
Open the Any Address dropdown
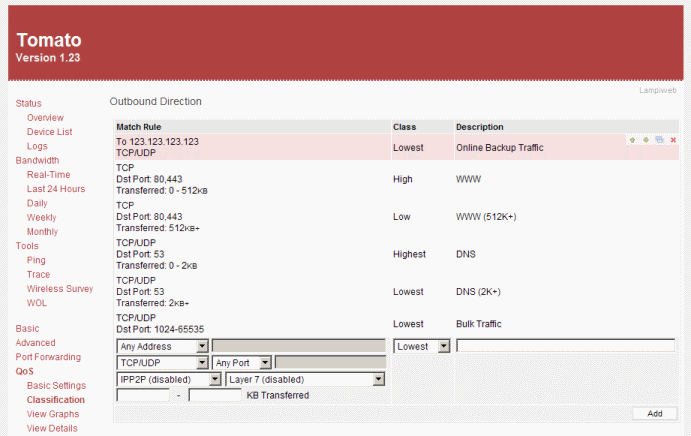[x=162, y=347]
